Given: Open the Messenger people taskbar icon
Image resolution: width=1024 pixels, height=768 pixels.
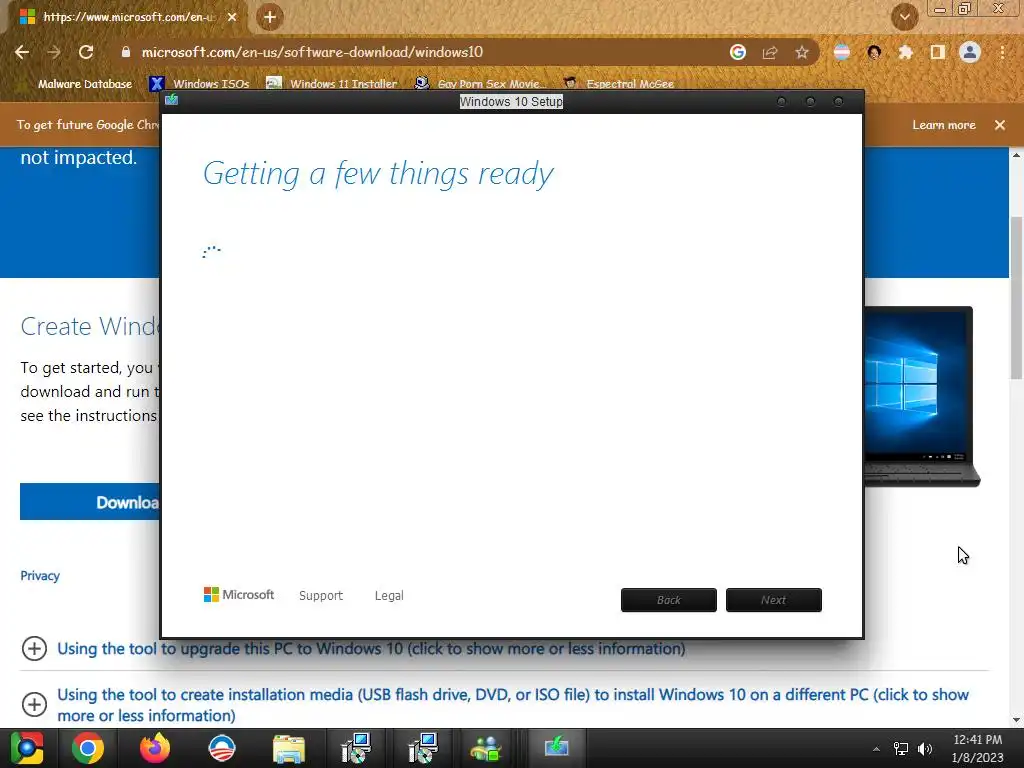Looking at the screenshot, I should 485,748.
